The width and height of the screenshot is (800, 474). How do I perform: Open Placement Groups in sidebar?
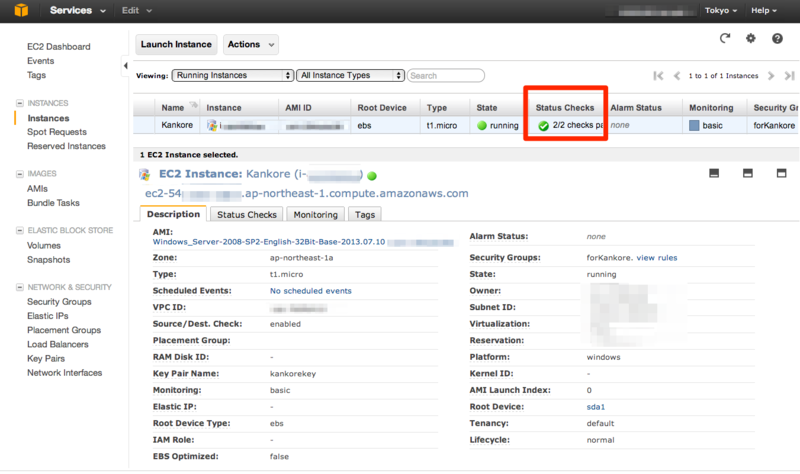click(x=64, y=330)
